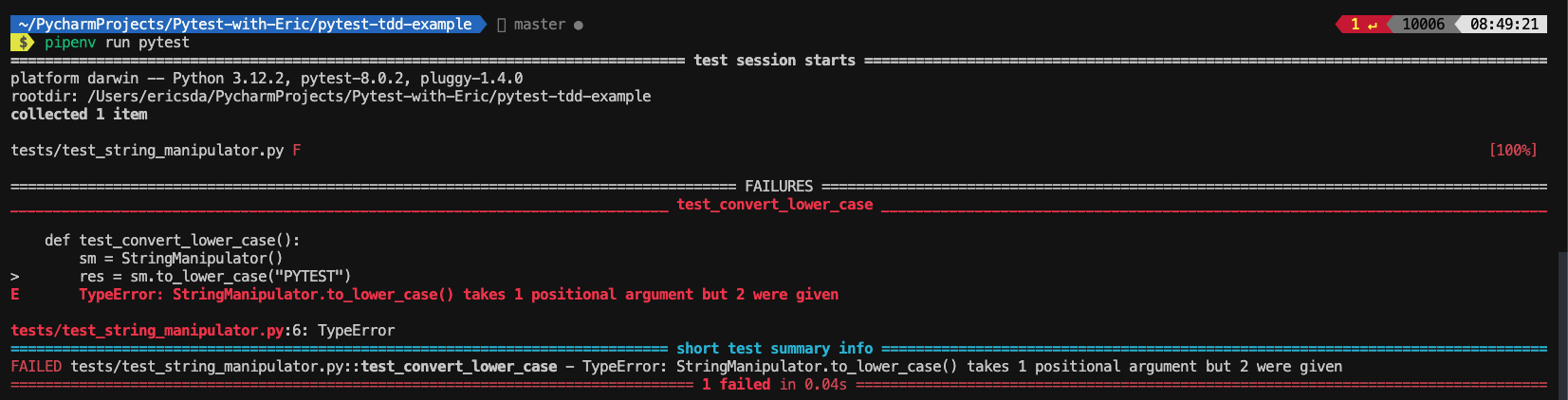This screenshot has height=400, width=1568.
Task: Click the terminal scrollbar on right edge
Action: [1562, 313]
